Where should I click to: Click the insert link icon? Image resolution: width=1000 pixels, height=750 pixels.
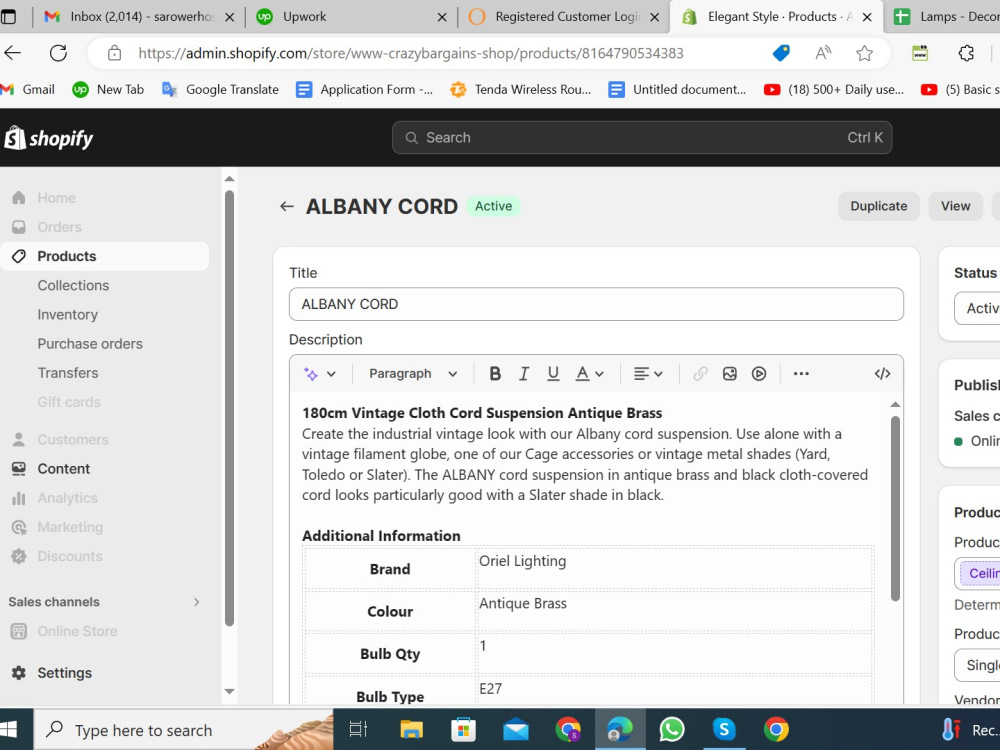coord(700,374)
